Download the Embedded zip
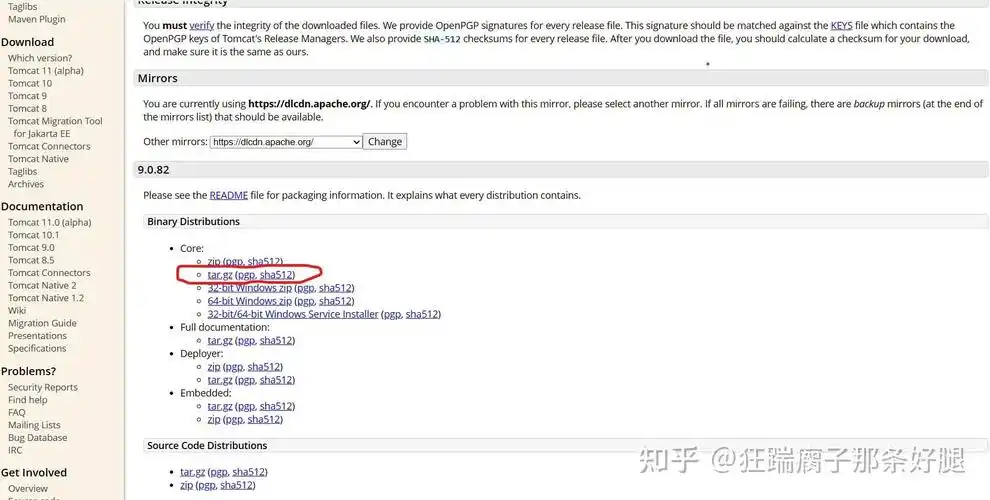 214,419
